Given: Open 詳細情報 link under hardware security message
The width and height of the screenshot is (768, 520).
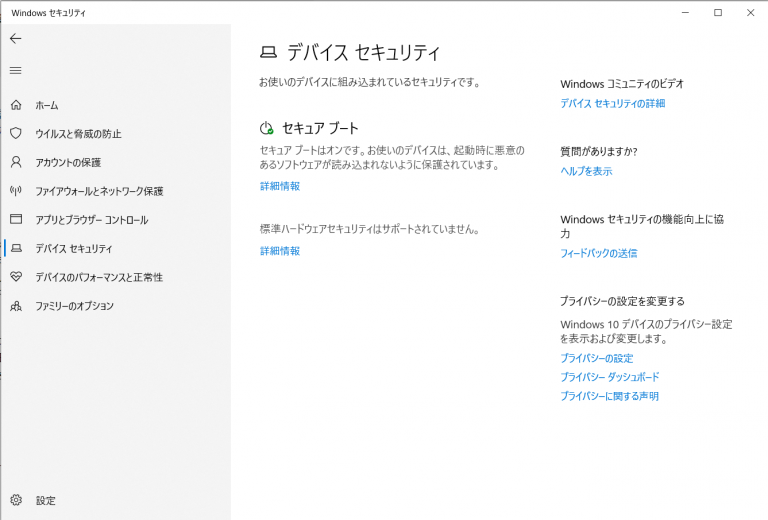Looking at the screenshot, I should [x=280, y=251].
